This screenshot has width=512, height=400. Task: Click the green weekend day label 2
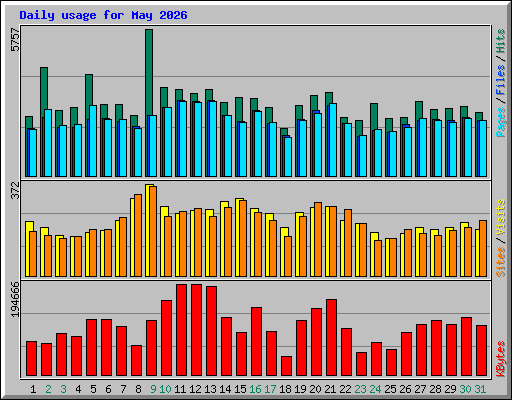coord(48,389)
